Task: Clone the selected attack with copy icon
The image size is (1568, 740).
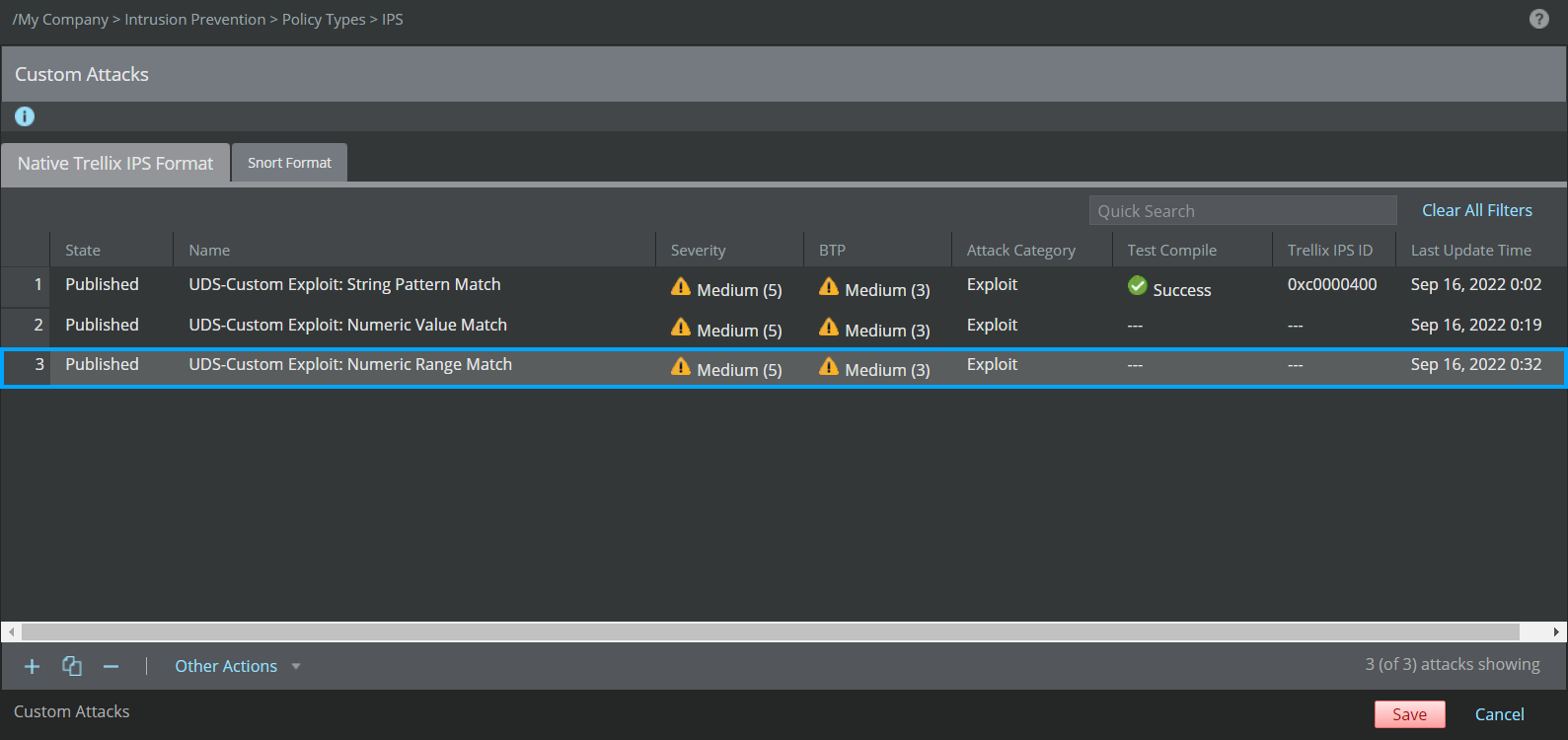Action: coord(72,666)
